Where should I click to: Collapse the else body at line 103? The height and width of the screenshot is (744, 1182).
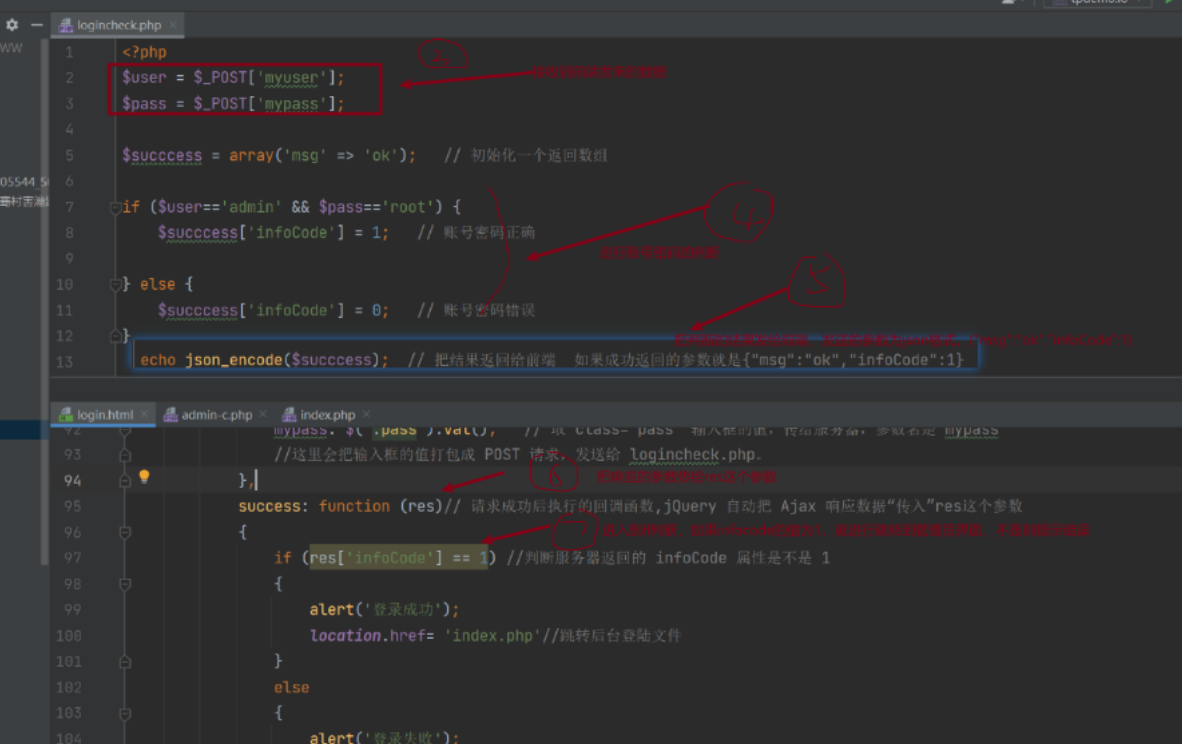125,713
